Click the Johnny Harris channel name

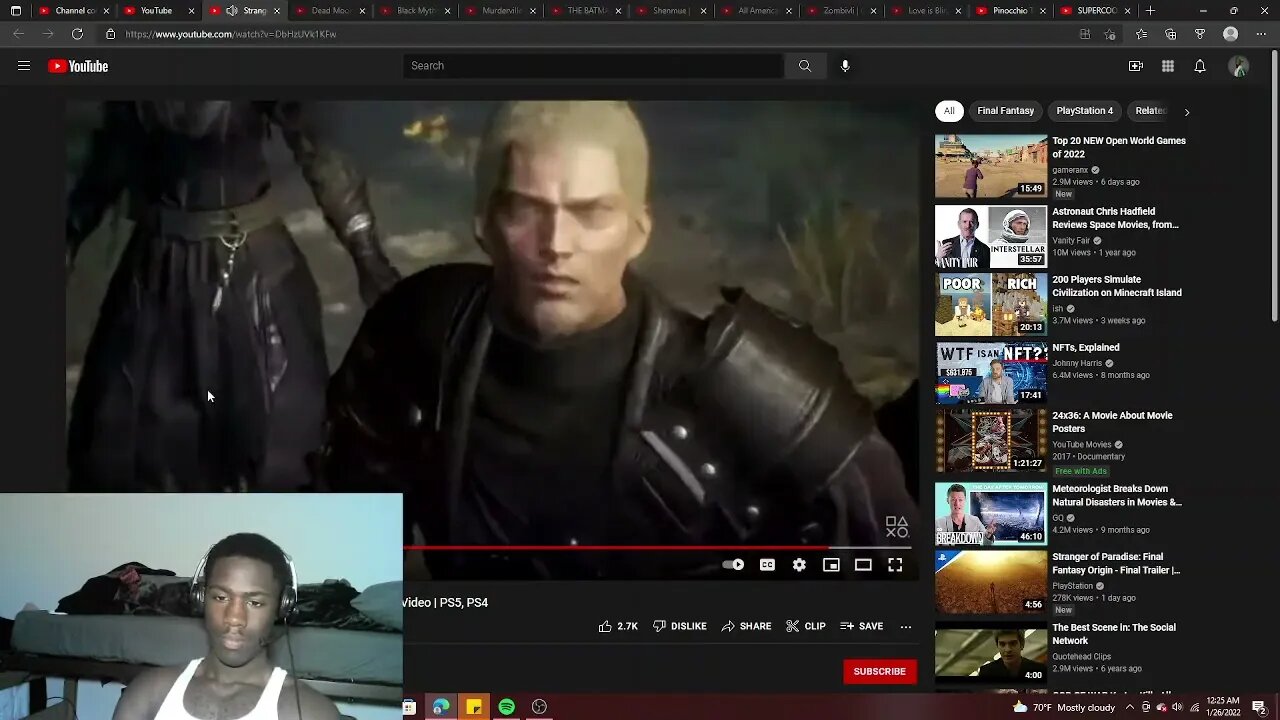point(1078,363)
